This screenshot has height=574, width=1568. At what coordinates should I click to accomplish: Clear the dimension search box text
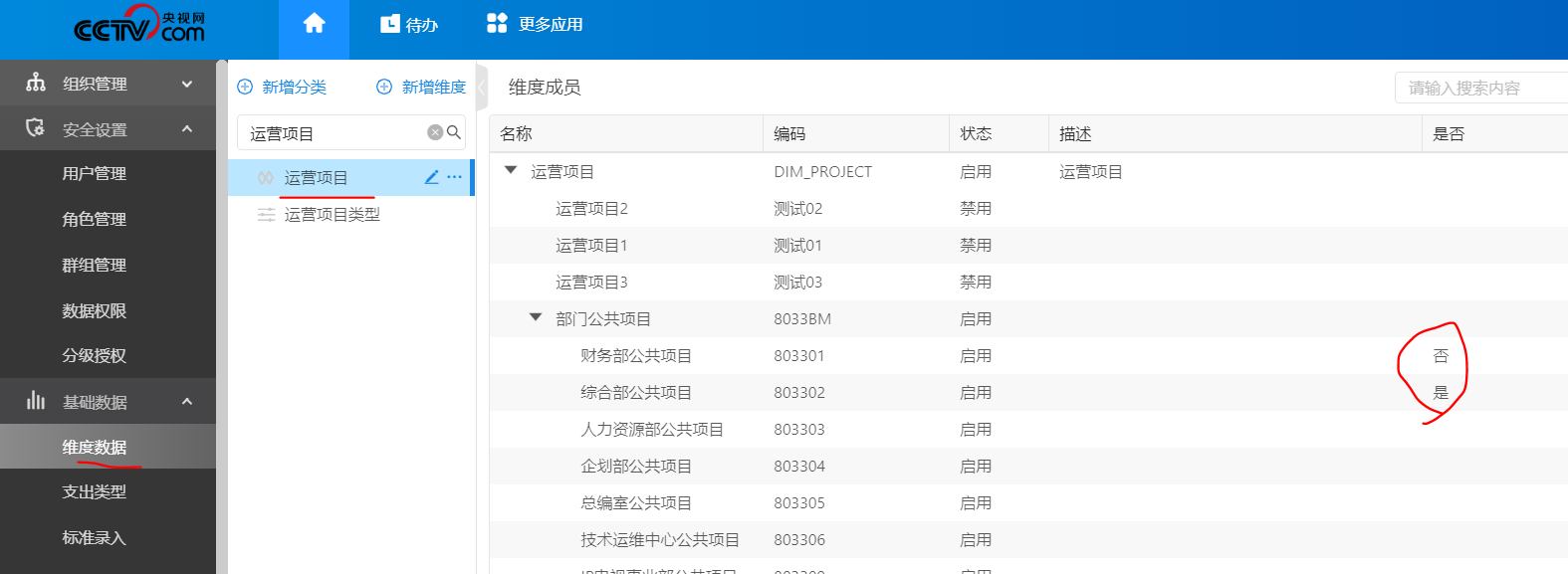[435, 132]
